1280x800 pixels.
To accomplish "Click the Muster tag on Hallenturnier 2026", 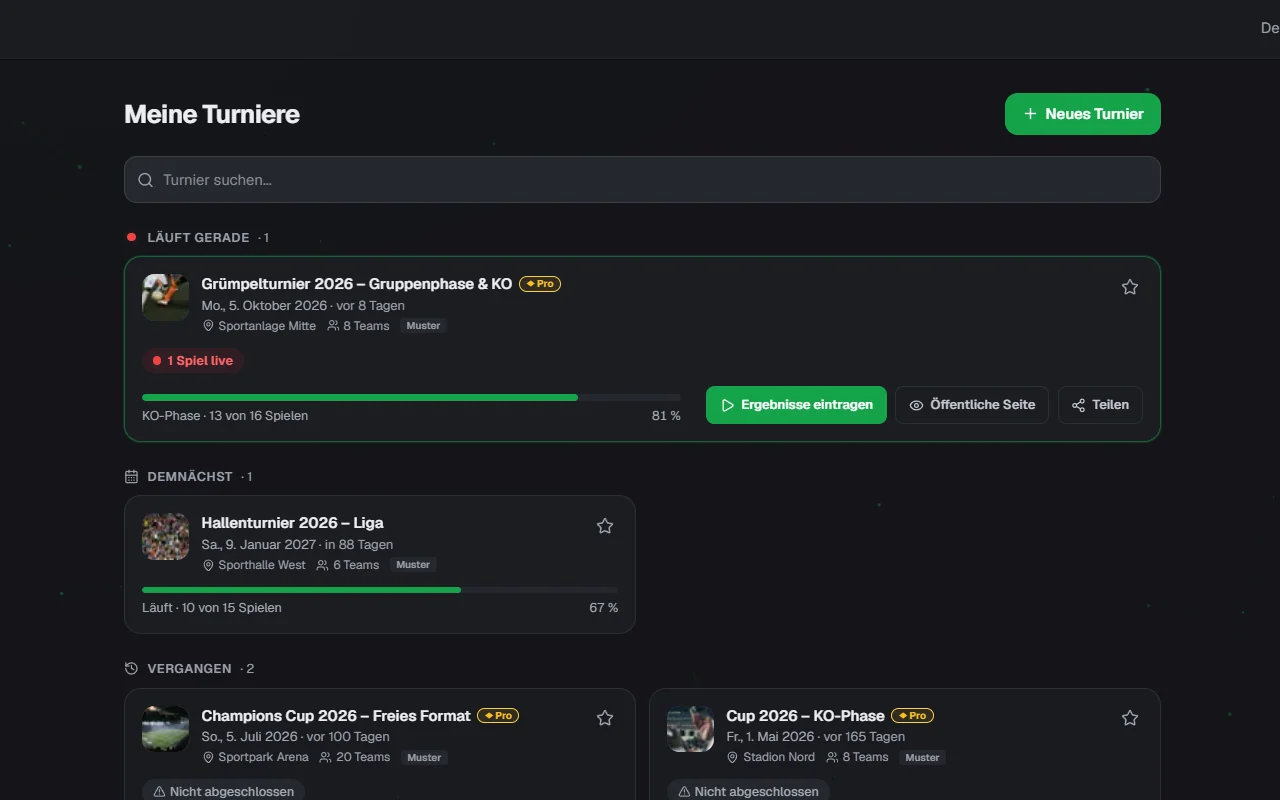I will coord(413,565).
